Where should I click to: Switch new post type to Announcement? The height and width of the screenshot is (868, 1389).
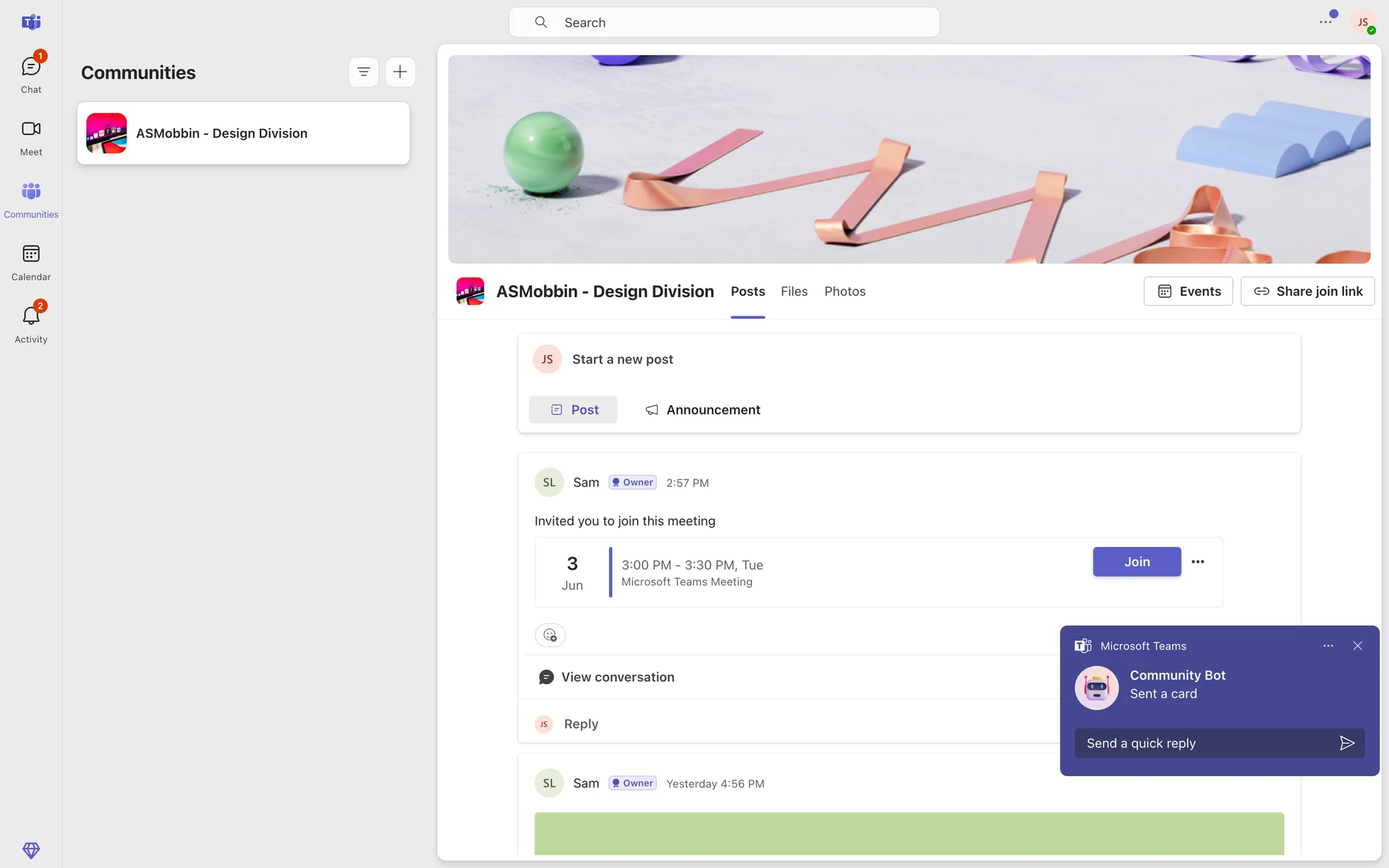point(702,409)
